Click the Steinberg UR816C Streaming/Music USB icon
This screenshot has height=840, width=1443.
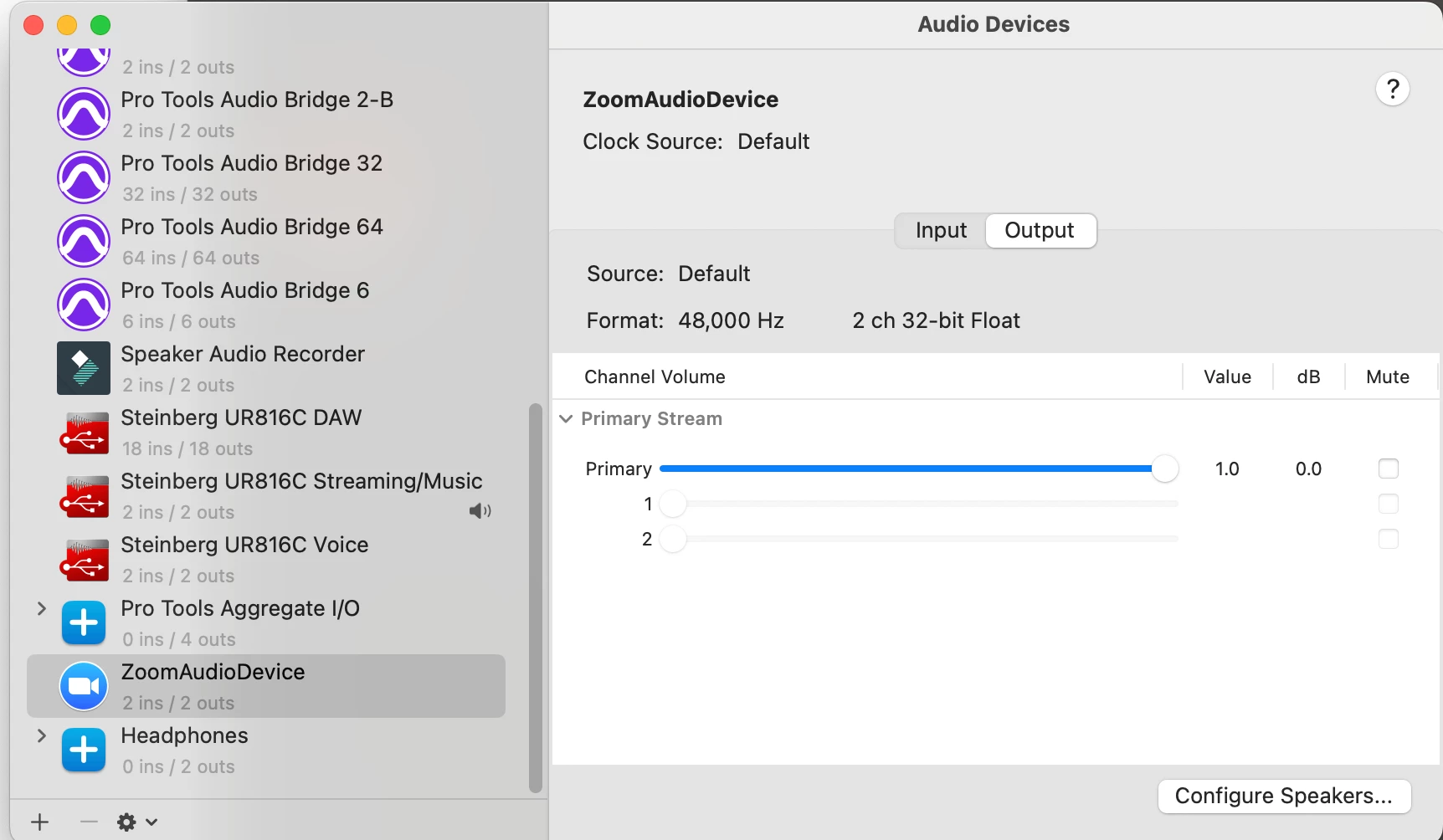(84, 496)
